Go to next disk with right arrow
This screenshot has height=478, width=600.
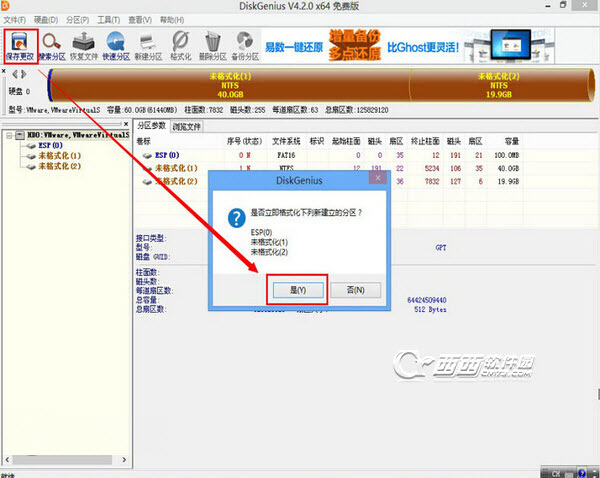click(24, 74)
